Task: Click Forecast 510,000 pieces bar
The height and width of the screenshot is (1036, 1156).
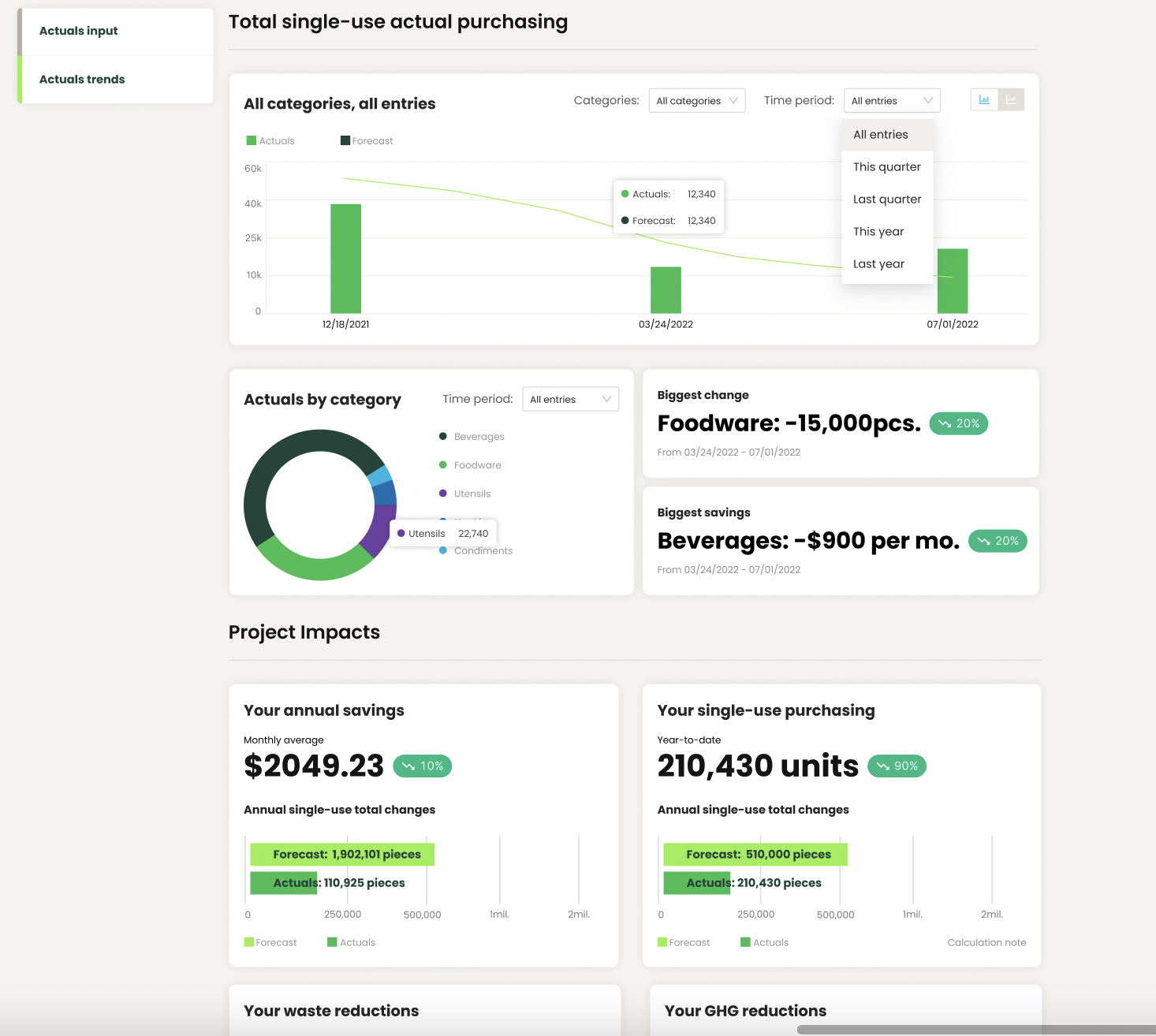Action: point(755,855)
